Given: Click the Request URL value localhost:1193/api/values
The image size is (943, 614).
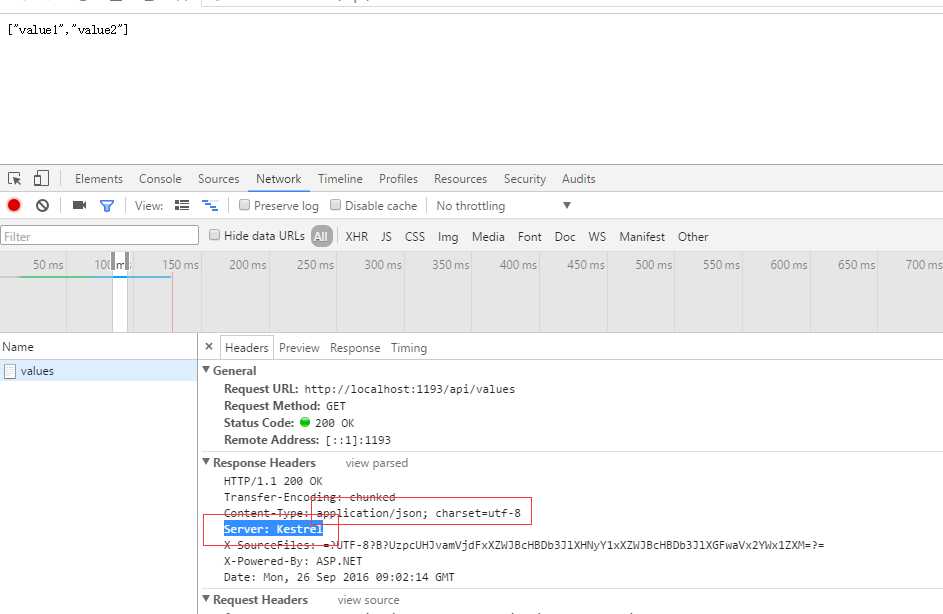Looking at the screenshot, I should click(x=410, y=389).
